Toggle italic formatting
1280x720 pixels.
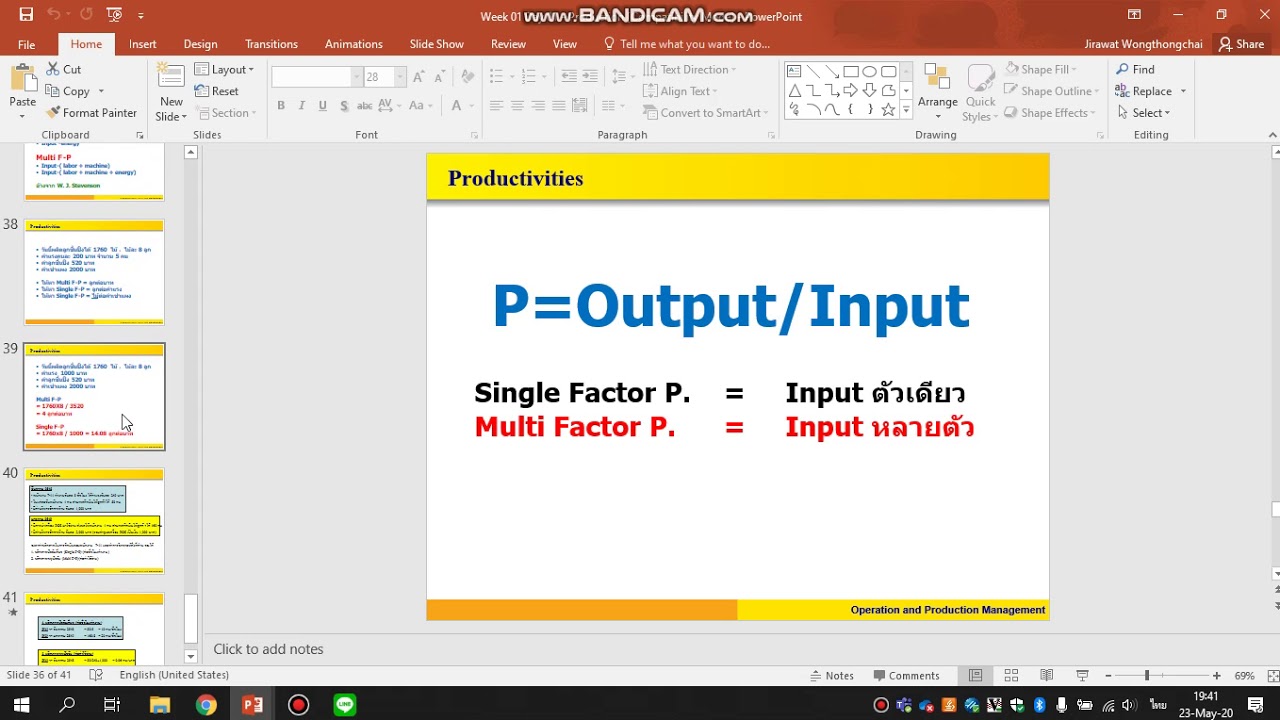click(x=302, y=106)
